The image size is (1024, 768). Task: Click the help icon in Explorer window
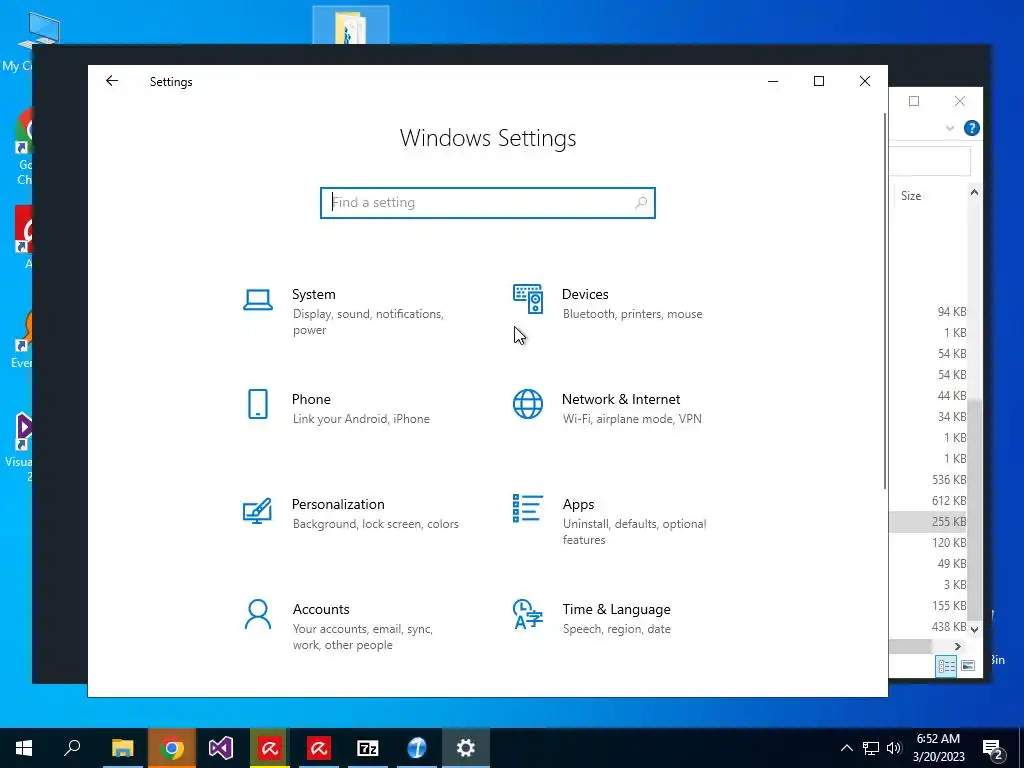[x=972, y=128]
